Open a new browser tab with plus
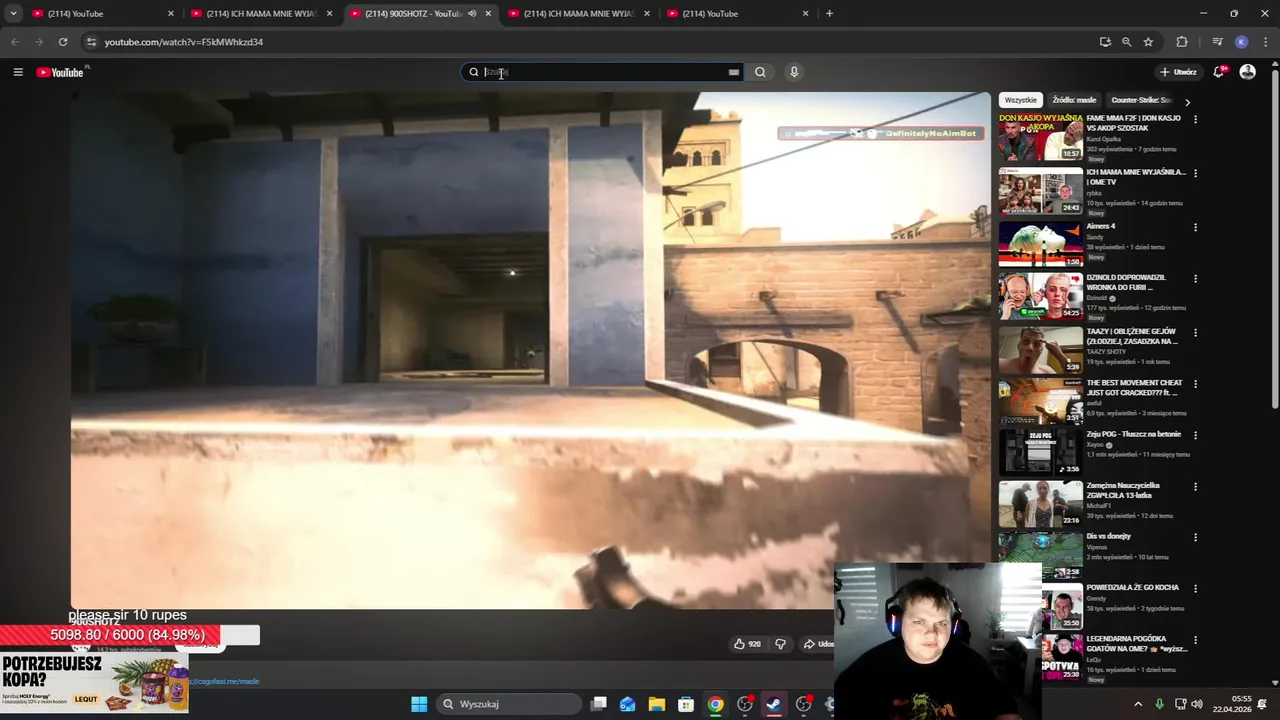Viewport: 1280px width, 720px height. coord(829,14)
